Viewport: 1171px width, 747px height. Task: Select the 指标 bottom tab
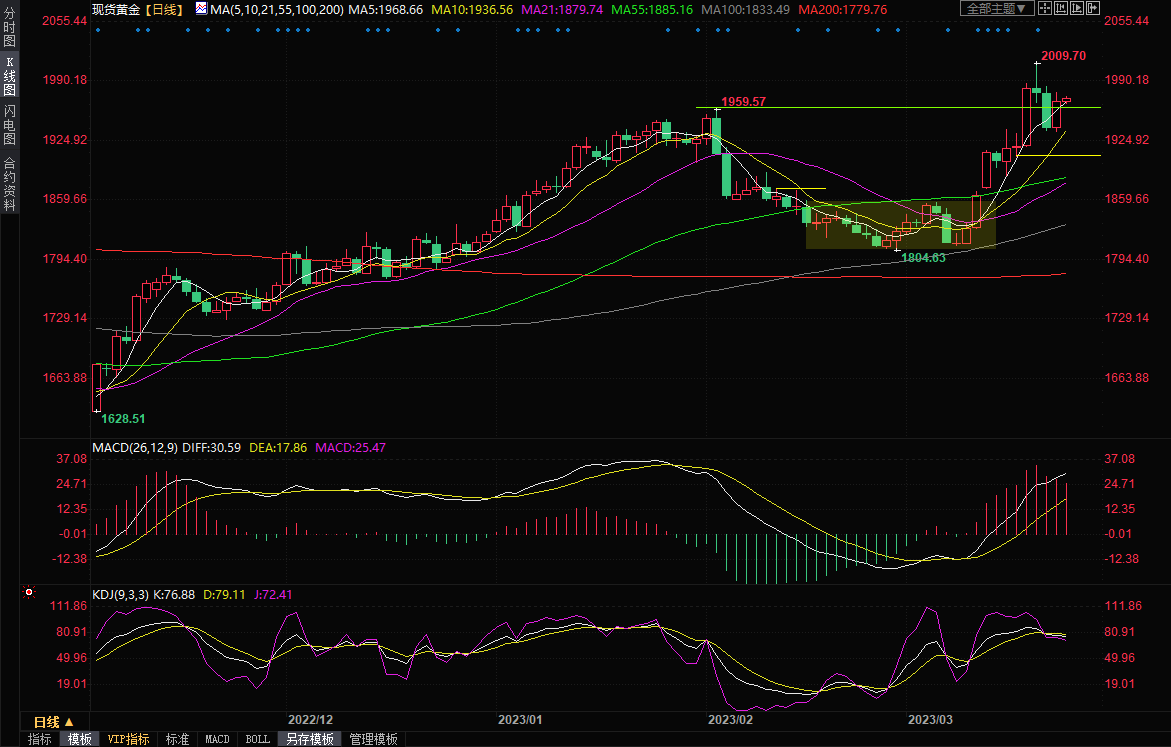tap(40, 739)
